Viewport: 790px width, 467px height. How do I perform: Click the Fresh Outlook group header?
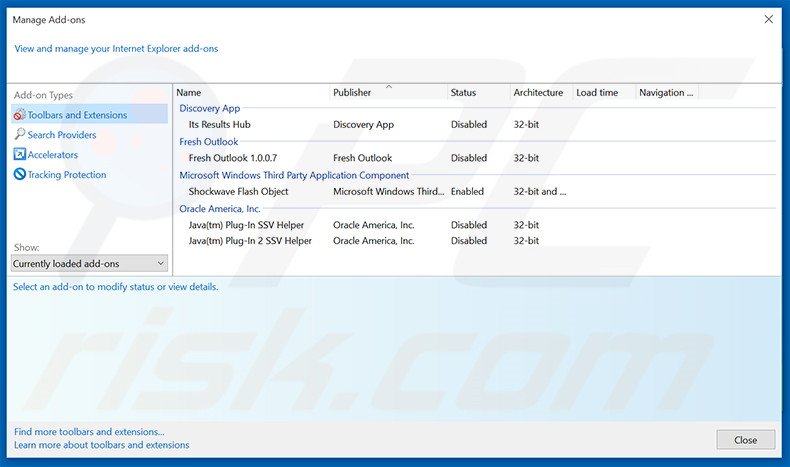[209, 142]
